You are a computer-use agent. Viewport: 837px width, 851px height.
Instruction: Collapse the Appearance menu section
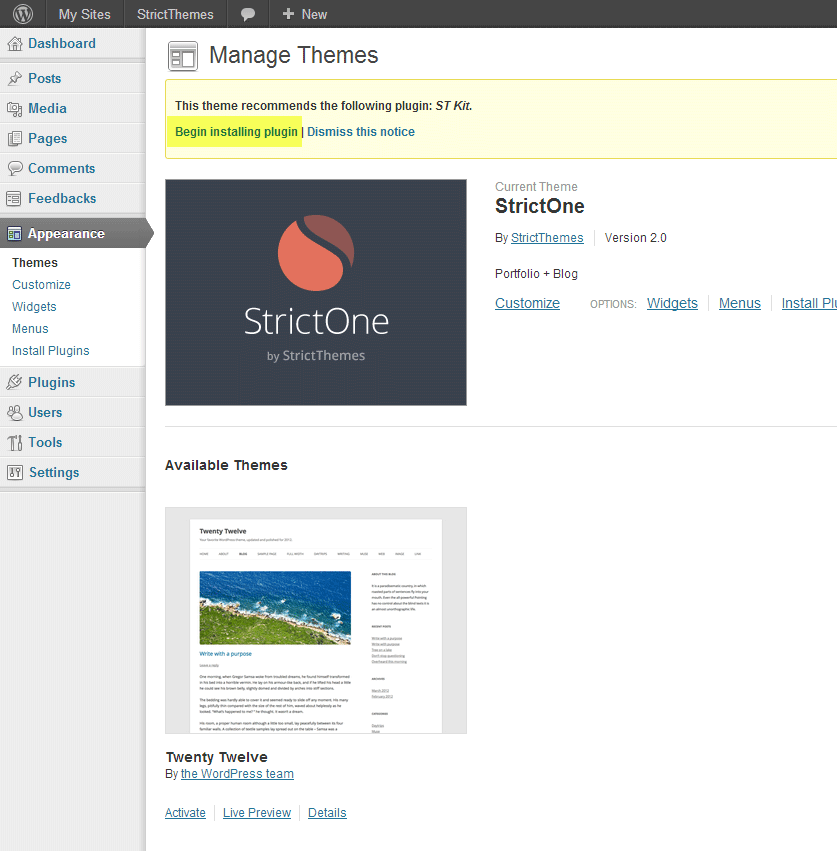click(x=66, y=234)
